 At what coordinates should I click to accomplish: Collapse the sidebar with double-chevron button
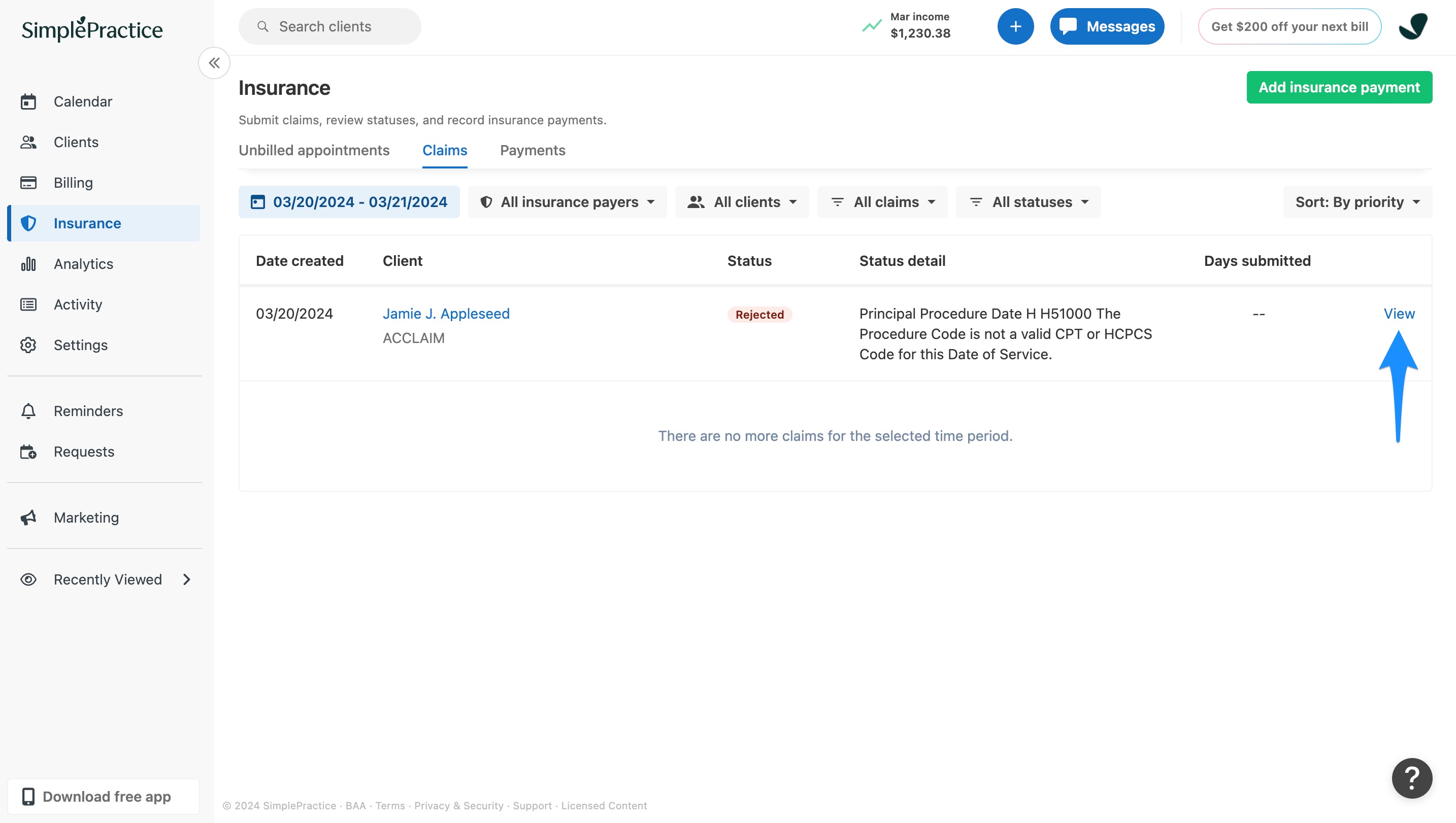(x=214, y=63)
